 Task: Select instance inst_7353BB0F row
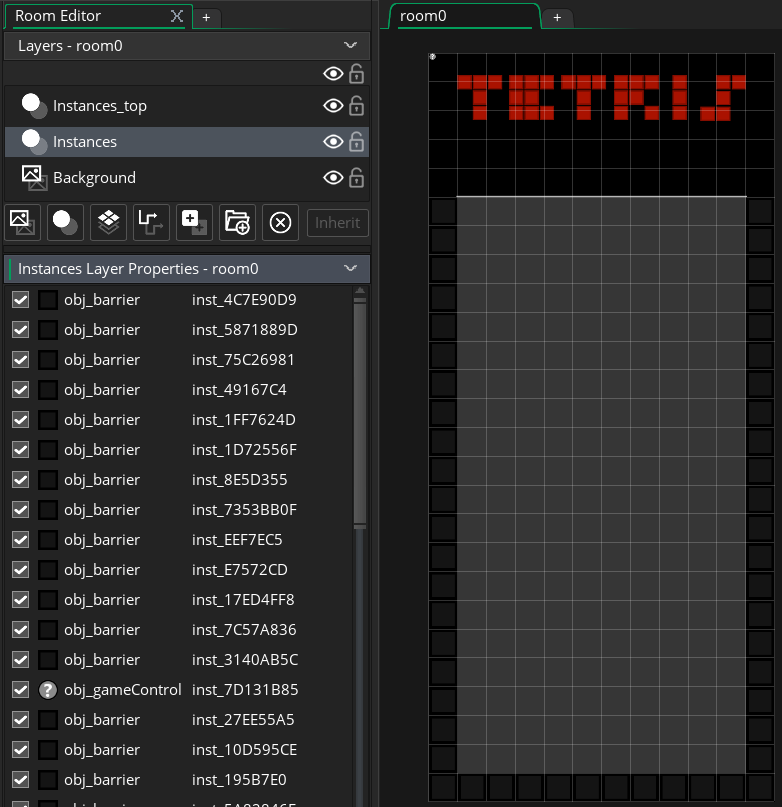[180, 510]
